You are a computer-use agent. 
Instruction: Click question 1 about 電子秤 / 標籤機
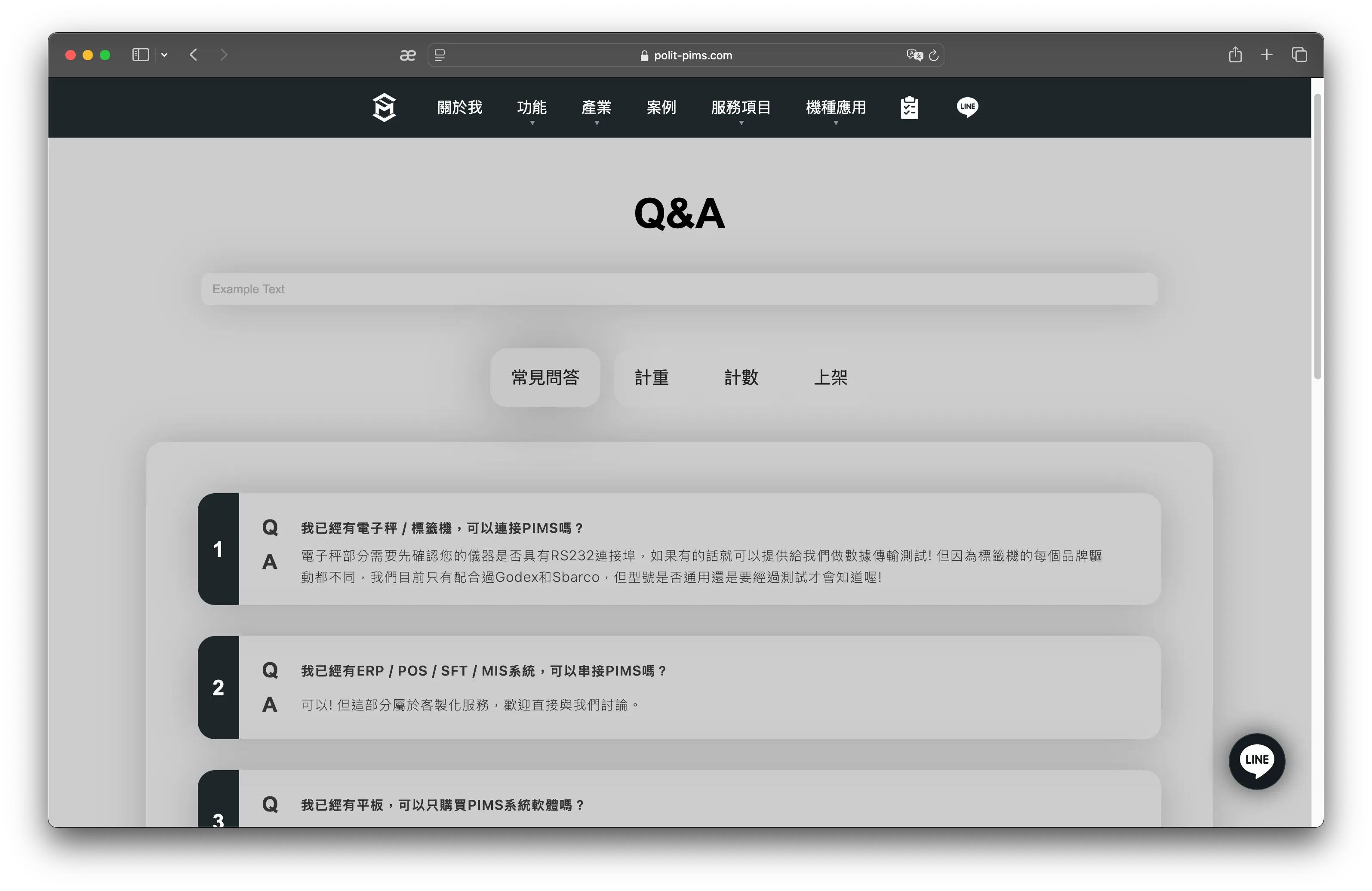click(442, 528)
